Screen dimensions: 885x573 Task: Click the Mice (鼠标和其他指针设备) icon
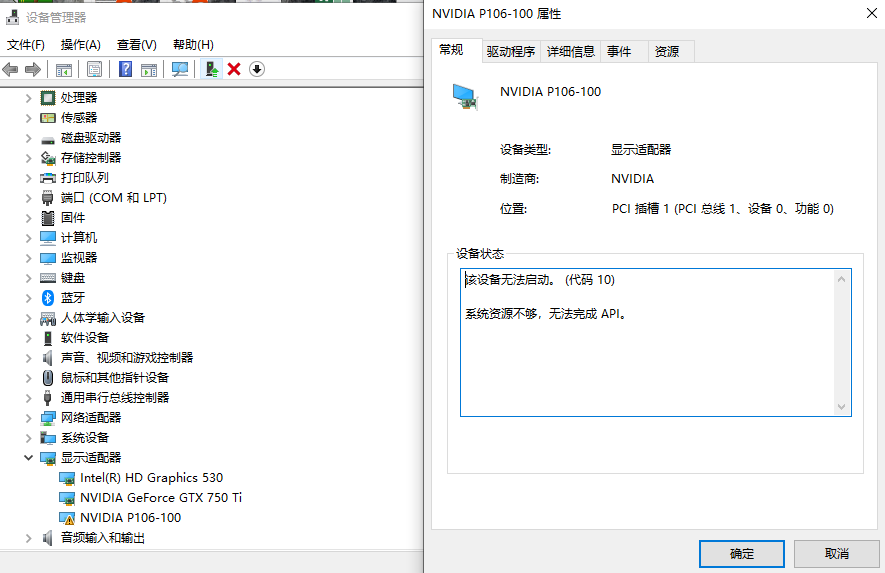coord(48,378)
